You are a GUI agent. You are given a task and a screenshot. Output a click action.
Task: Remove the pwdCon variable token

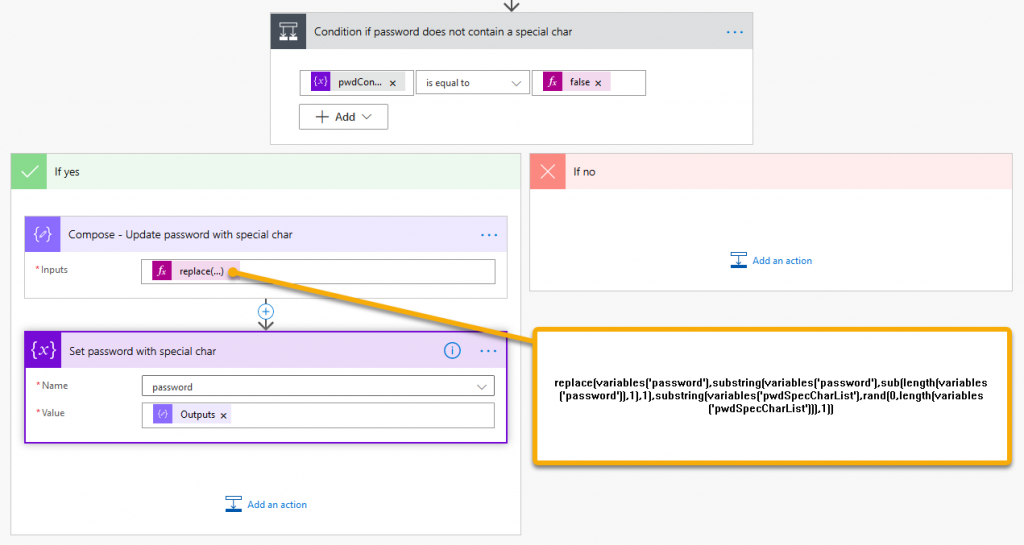pos(393,83)
